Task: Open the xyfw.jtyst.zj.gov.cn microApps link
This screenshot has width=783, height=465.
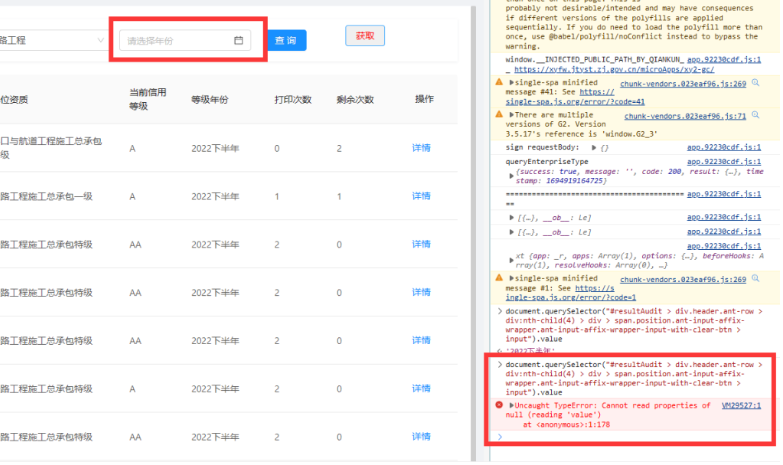Action: (614, 69)
